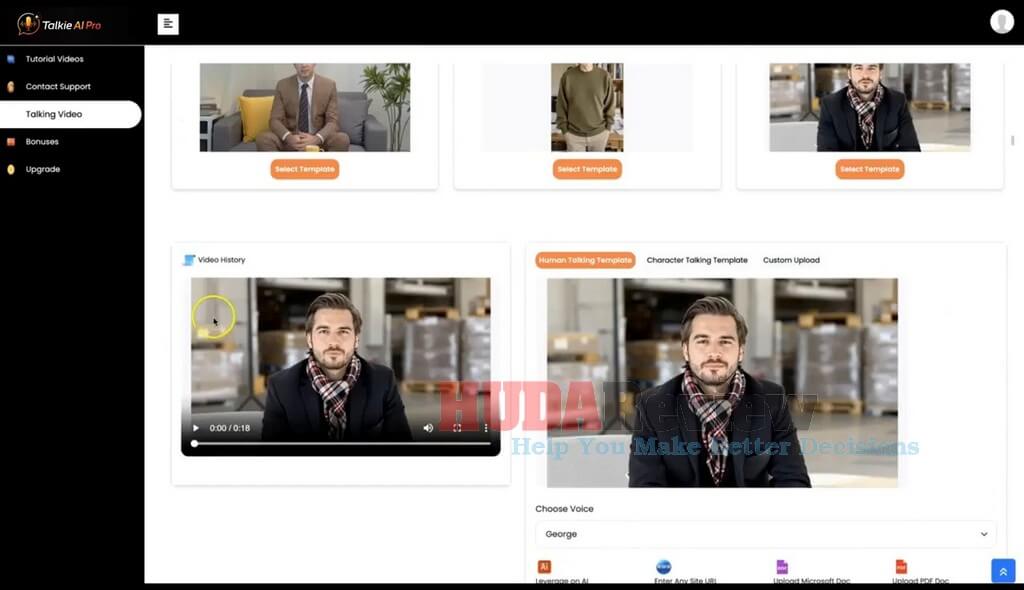Click the Upload Microsoft Doc icon
Image resolution: width=1024 pixels, height=590 pixels.
pyautogui.click(x=782, y=566)
